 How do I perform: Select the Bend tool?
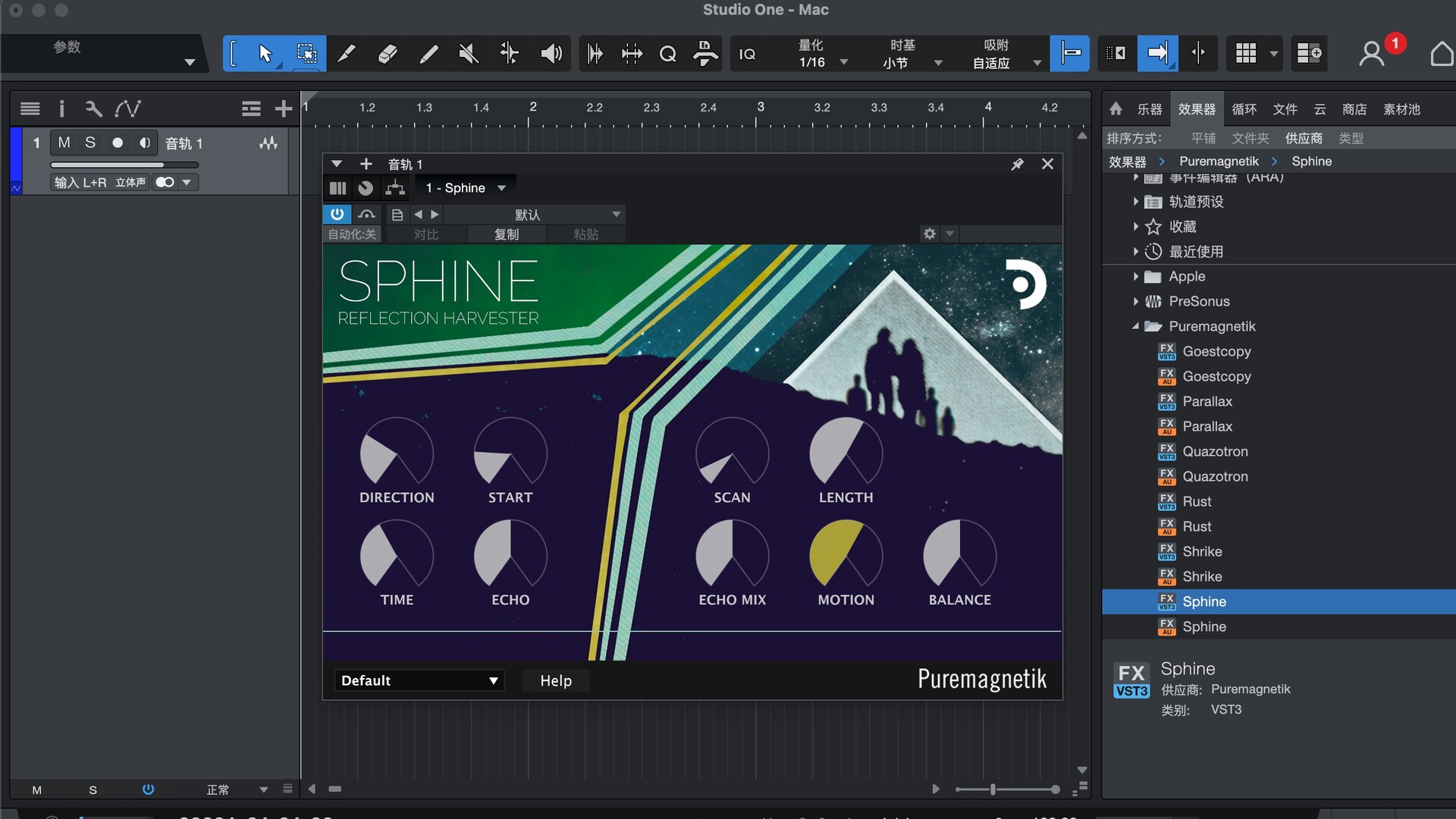coord(510,54)
